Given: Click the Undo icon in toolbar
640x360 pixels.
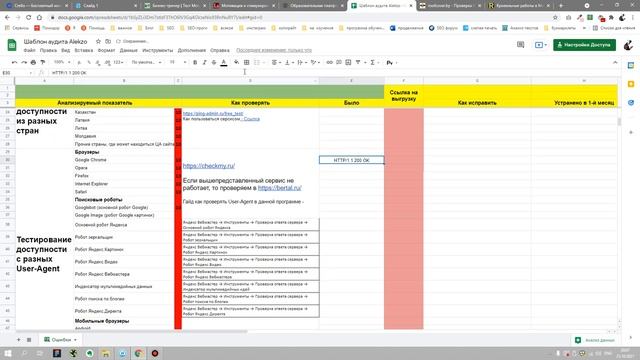Looking at the screenshot, I should 14,62.
